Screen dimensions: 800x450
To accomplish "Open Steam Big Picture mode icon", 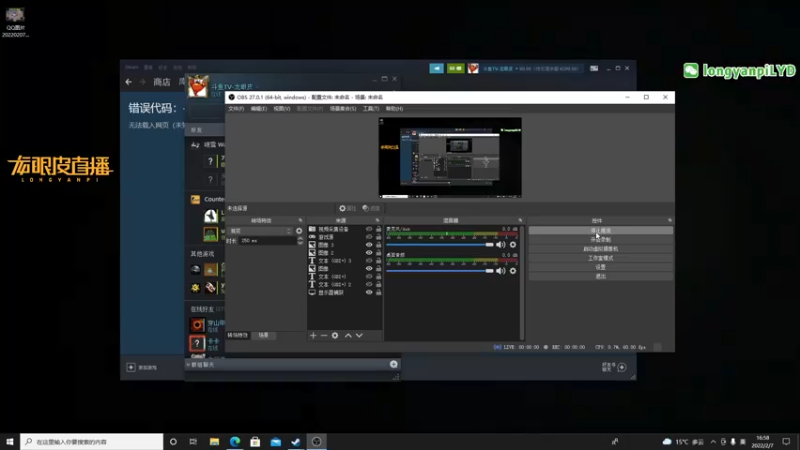I will click(x=594, y=68).
